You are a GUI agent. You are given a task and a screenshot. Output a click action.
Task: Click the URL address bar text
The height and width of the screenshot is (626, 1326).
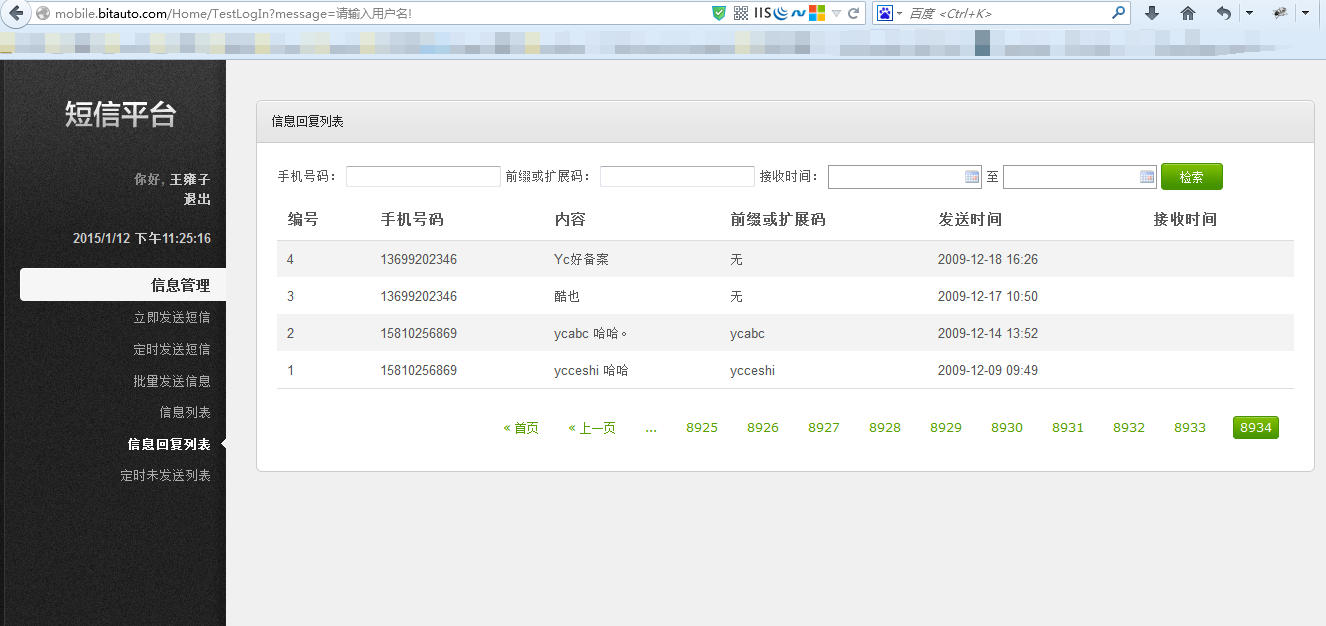point(232,14)
